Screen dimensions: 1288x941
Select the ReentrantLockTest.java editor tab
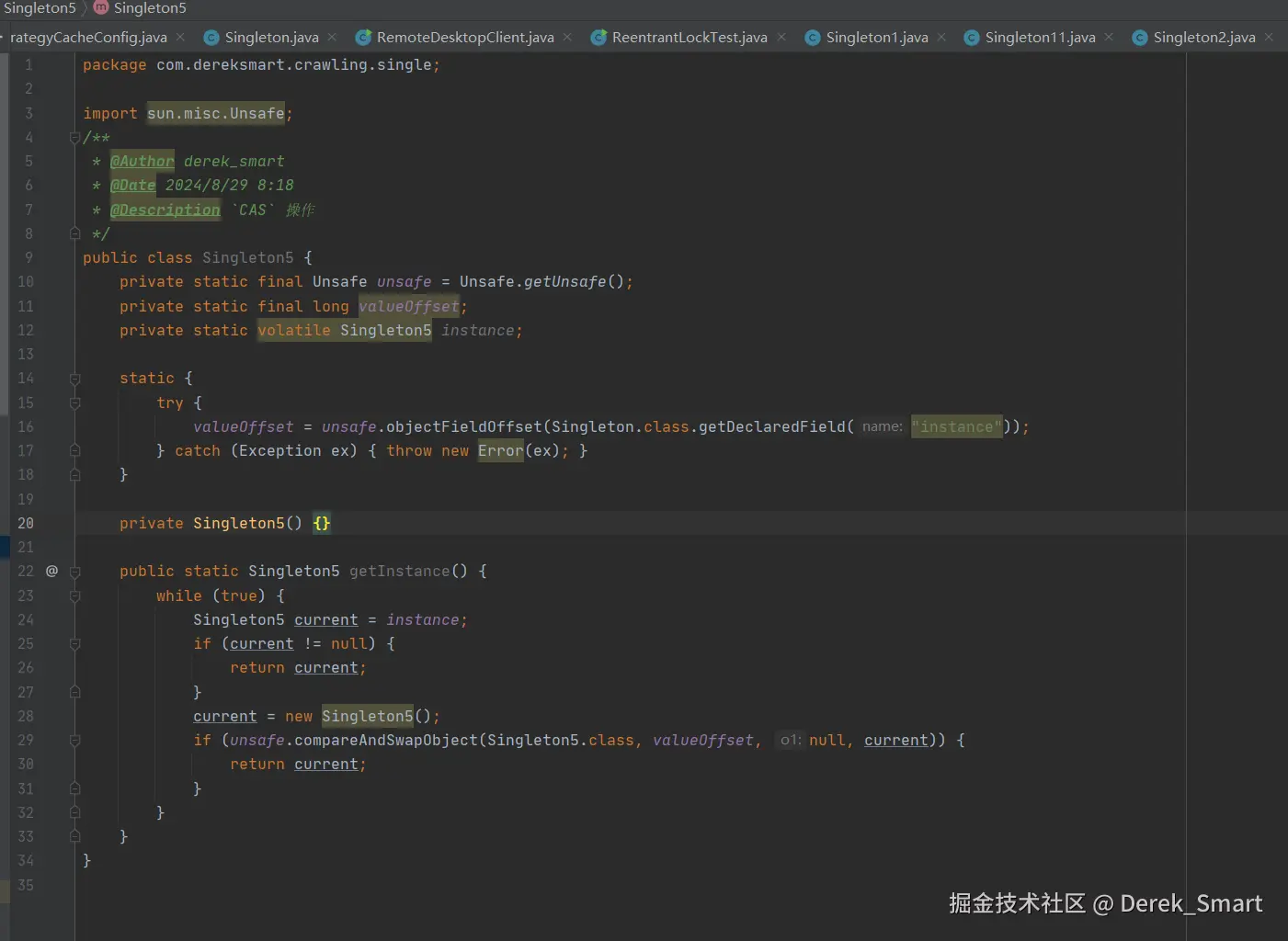pos(690,38)
